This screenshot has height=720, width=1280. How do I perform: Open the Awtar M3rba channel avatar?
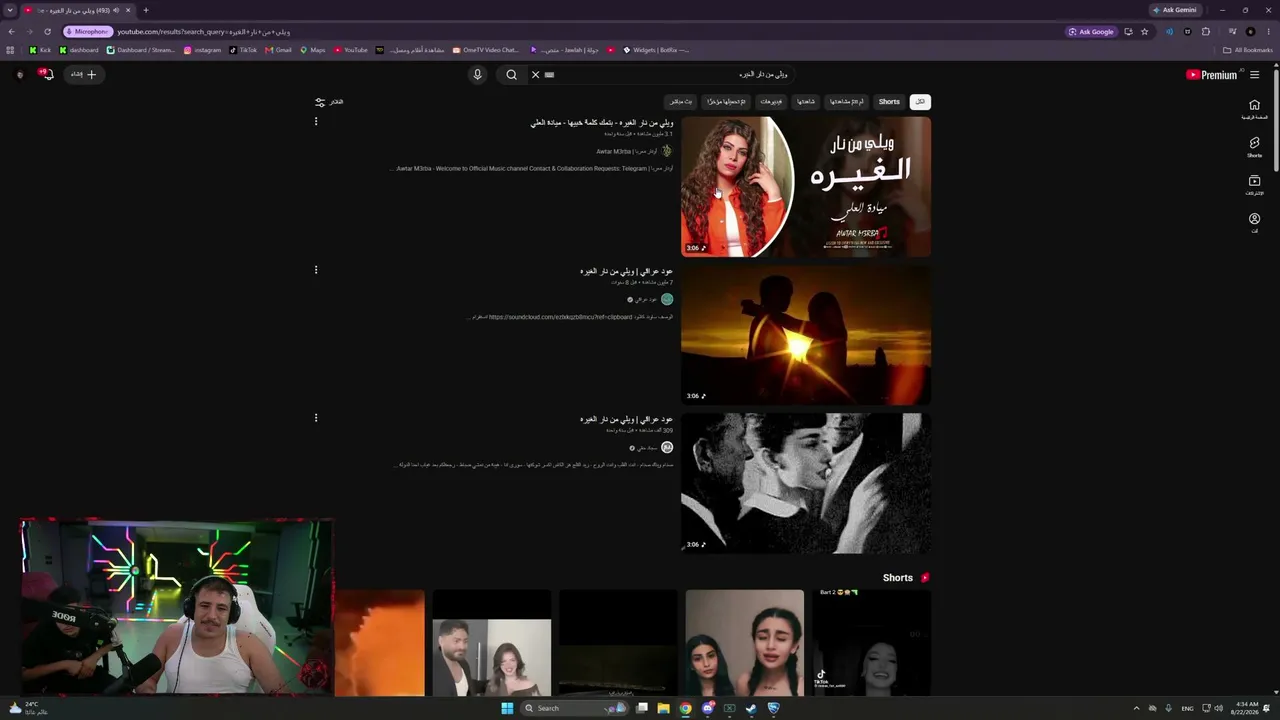point(667,151)
